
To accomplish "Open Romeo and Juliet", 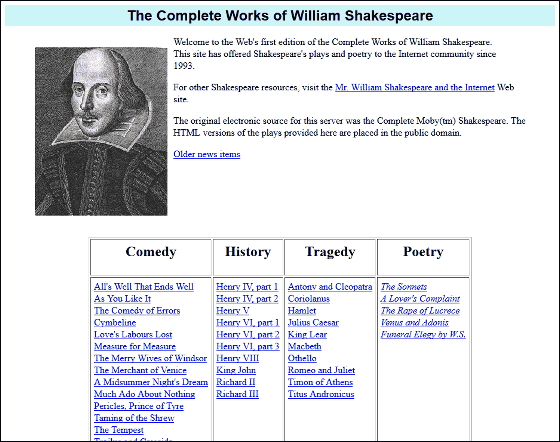I will tap(321, 370).
